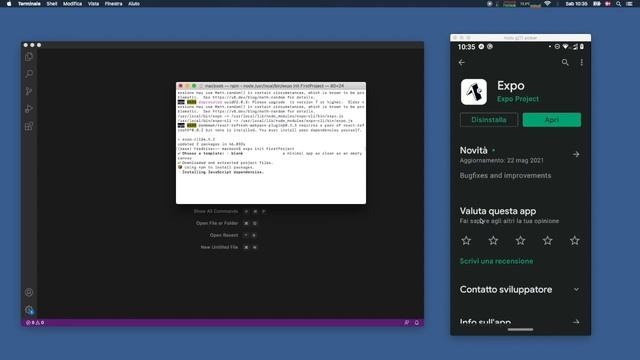Viewport: 640px width, 360px height.
Task: Tap the Expo app logo
Action: (x=474, y=92)
